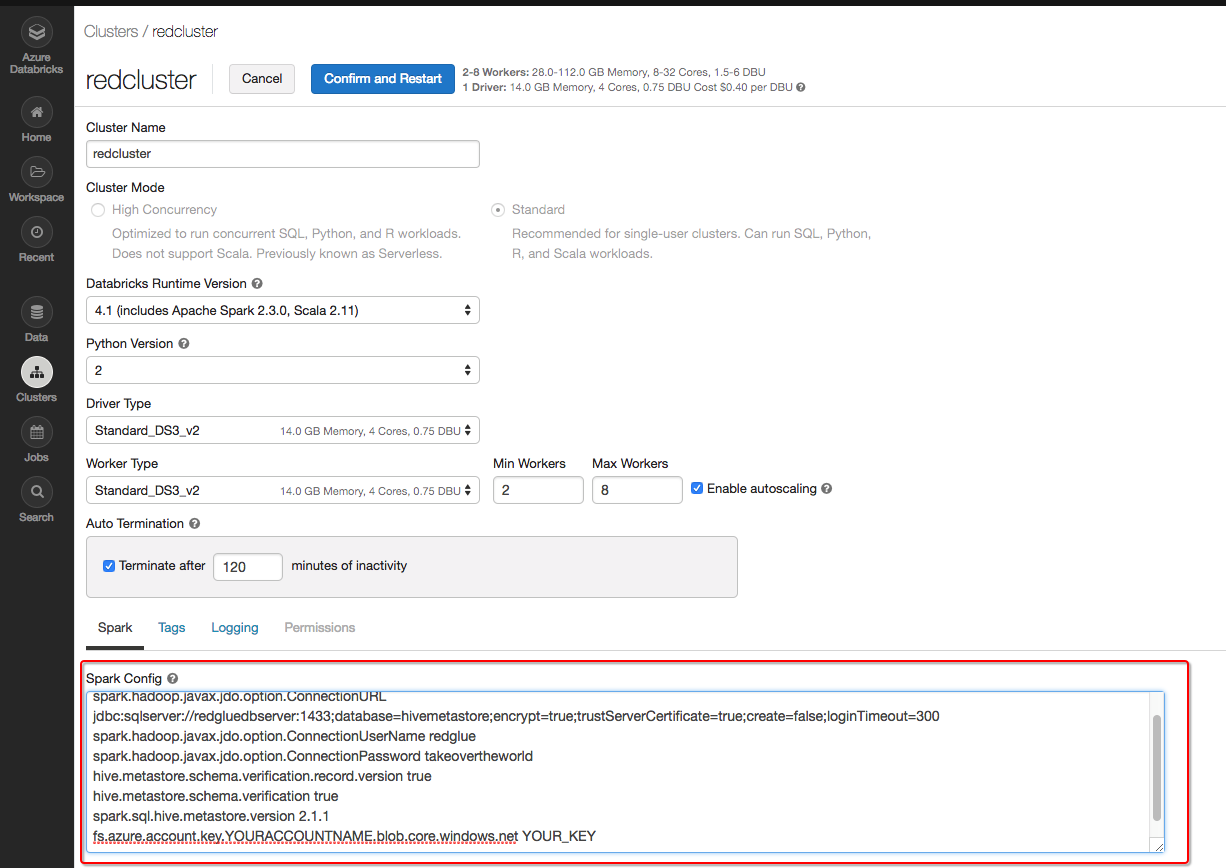
Task: Select Standard cluster mode
Action: [498, 210]
